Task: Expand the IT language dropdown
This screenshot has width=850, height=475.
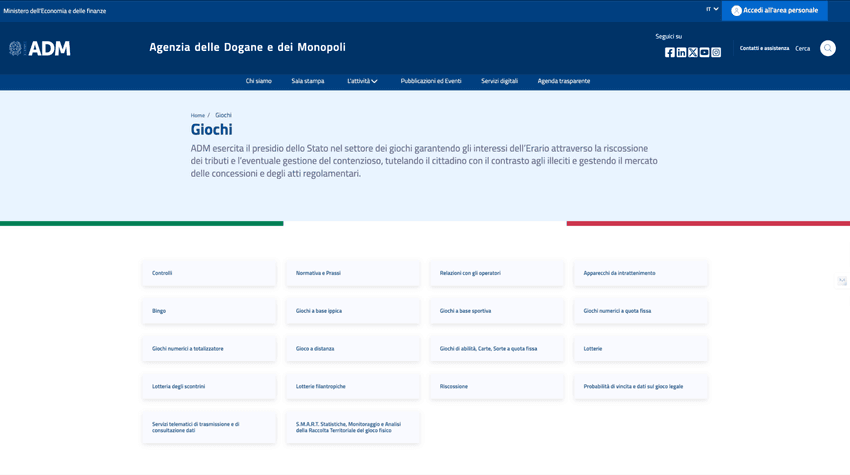Action: 712,10
